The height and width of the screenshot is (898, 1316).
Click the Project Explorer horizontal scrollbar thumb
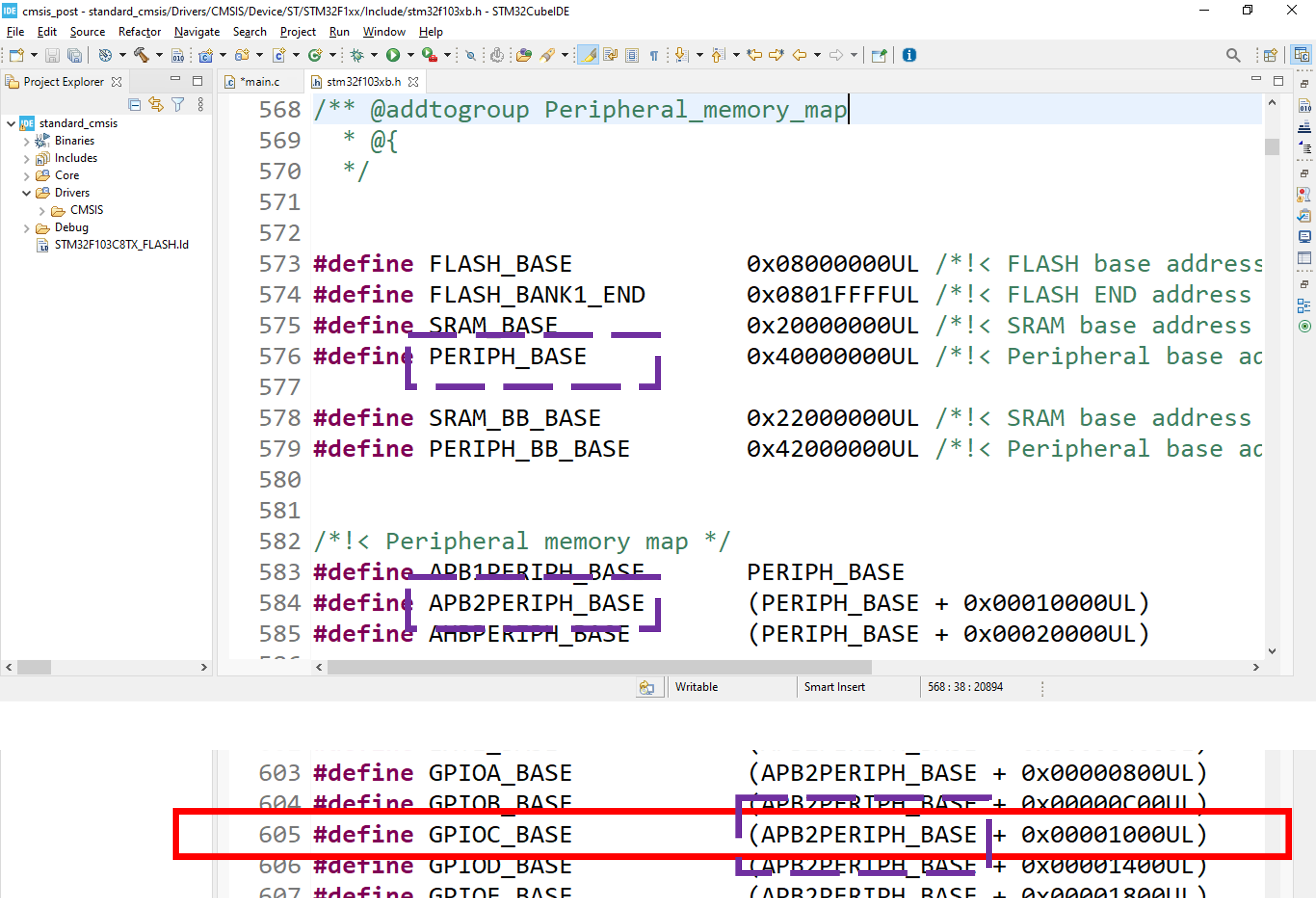34,667
